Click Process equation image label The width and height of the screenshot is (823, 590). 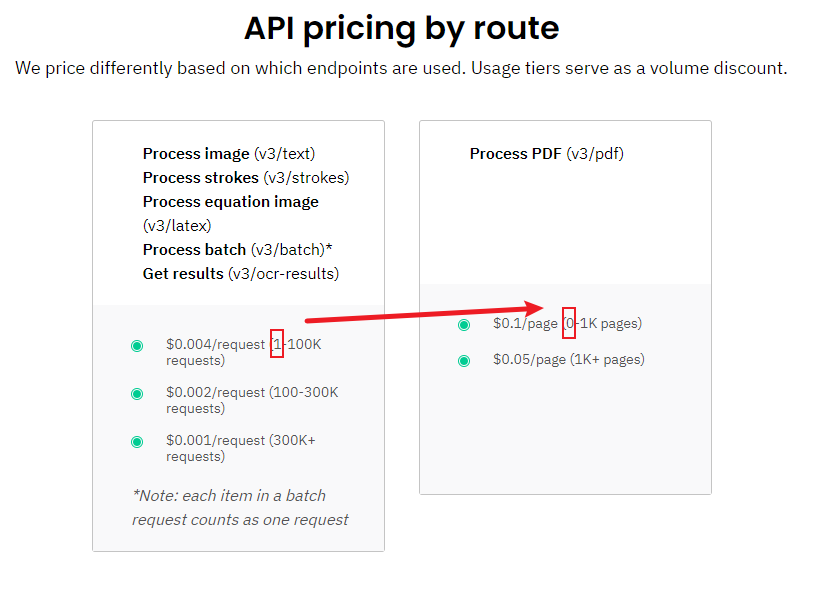(x=231, y=202)
